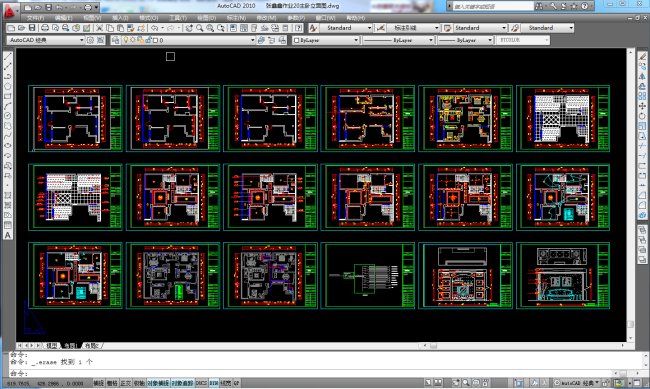
Task: Click the Save icon in standard toolbar
Action: [32, 28]
